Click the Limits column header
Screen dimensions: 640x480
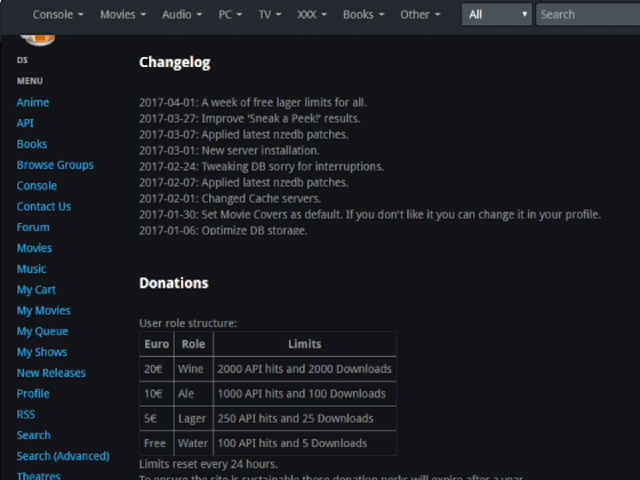pyautogui.click(x=305, y=344)
